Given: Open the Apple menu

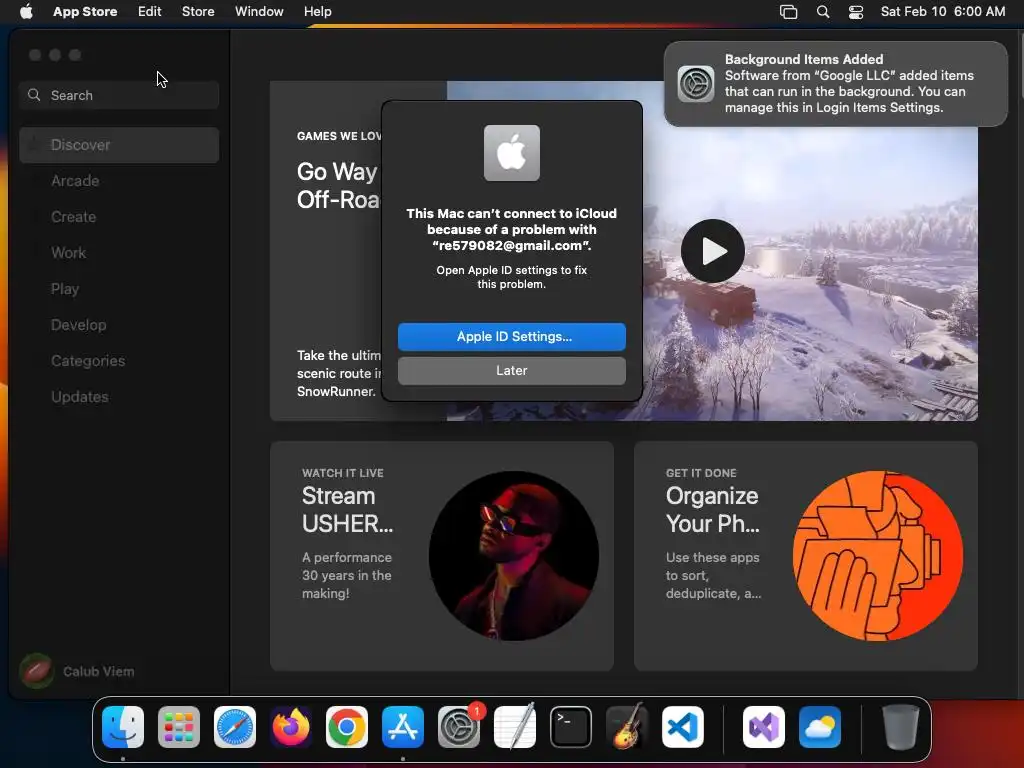Looking at the screenshot, I should tap(26, 11).
